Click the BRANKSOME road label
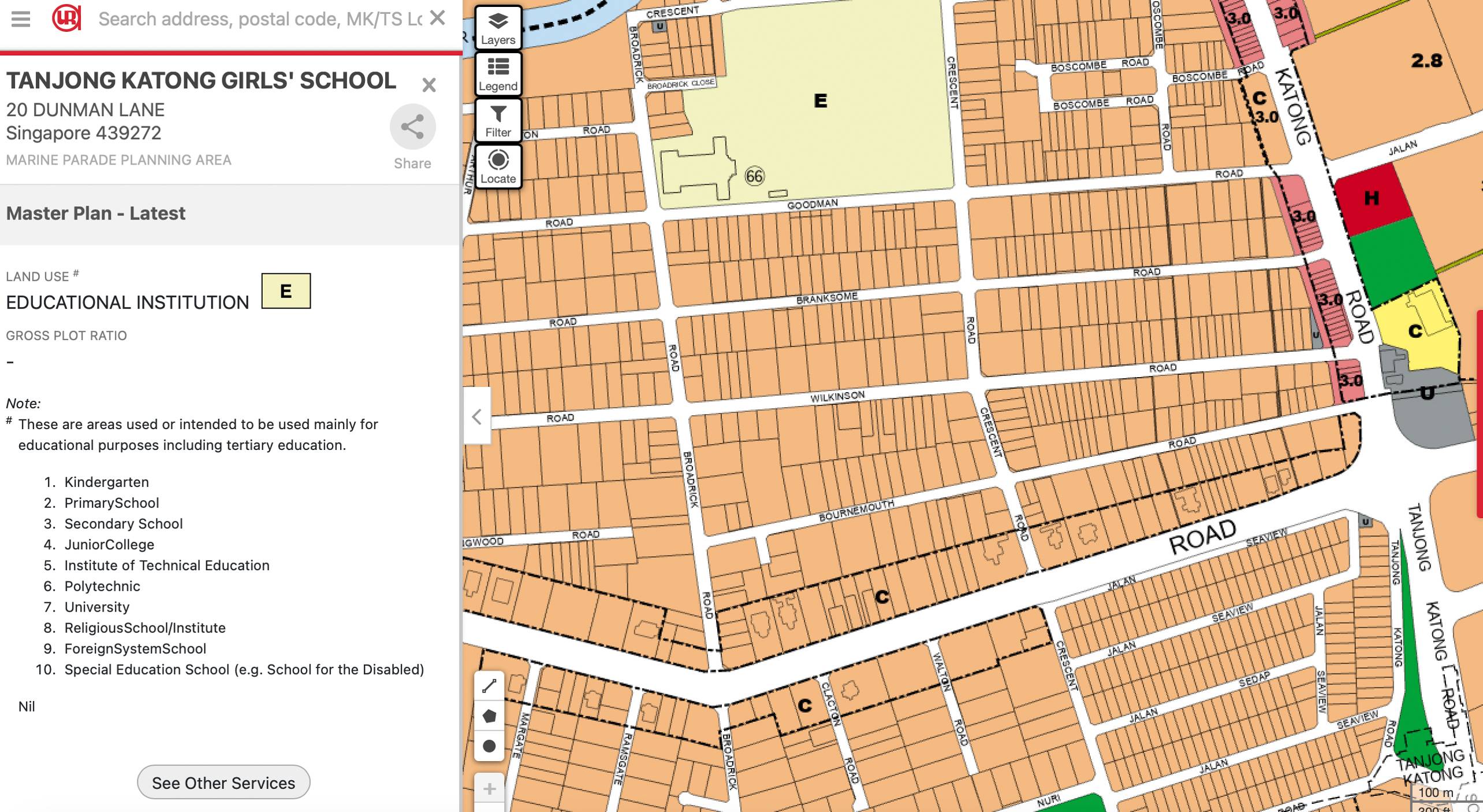1483x812 pixels. coord(827,298)
